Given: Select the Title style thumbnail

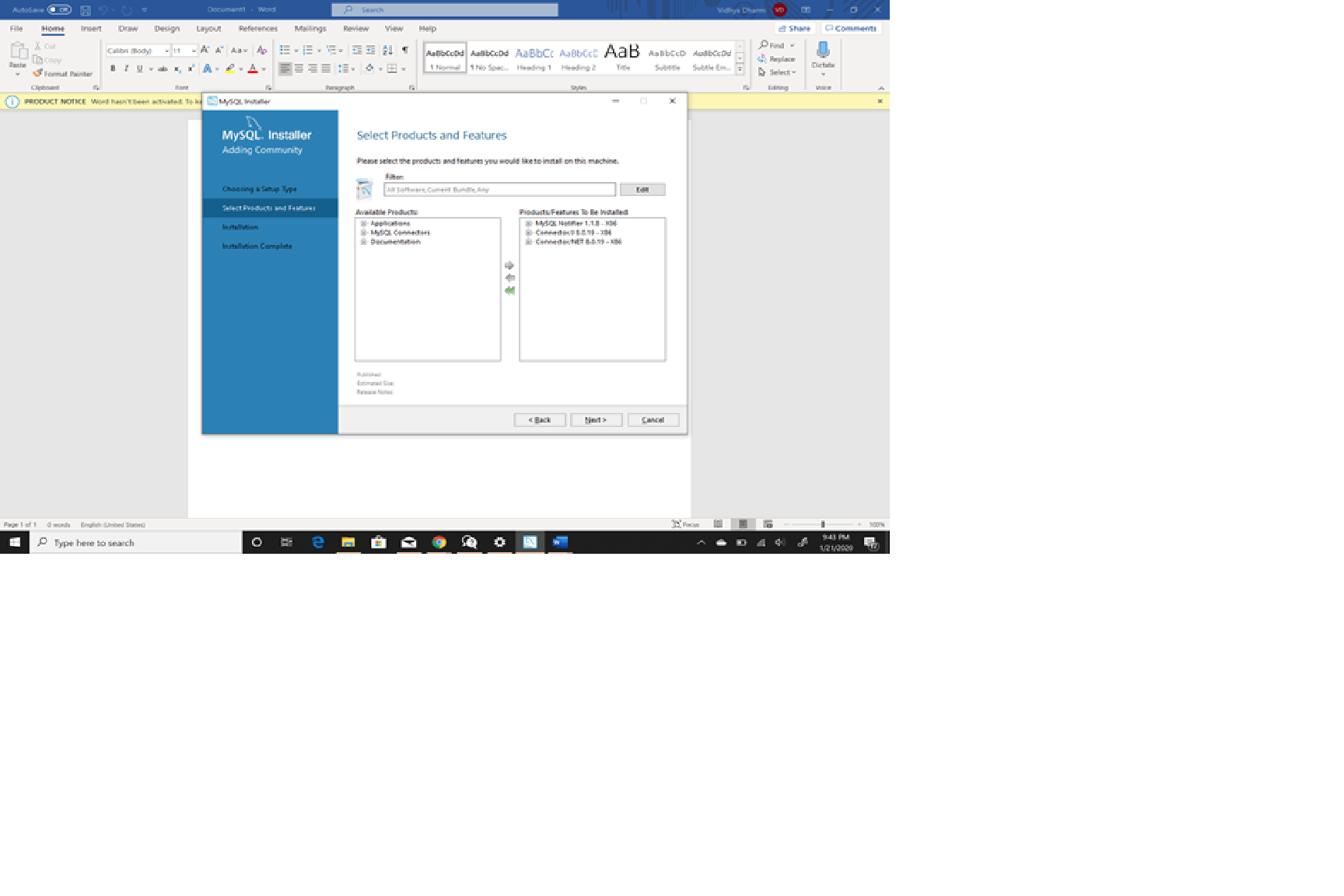Looking at the screenshot, I should (x=622, y=58).
